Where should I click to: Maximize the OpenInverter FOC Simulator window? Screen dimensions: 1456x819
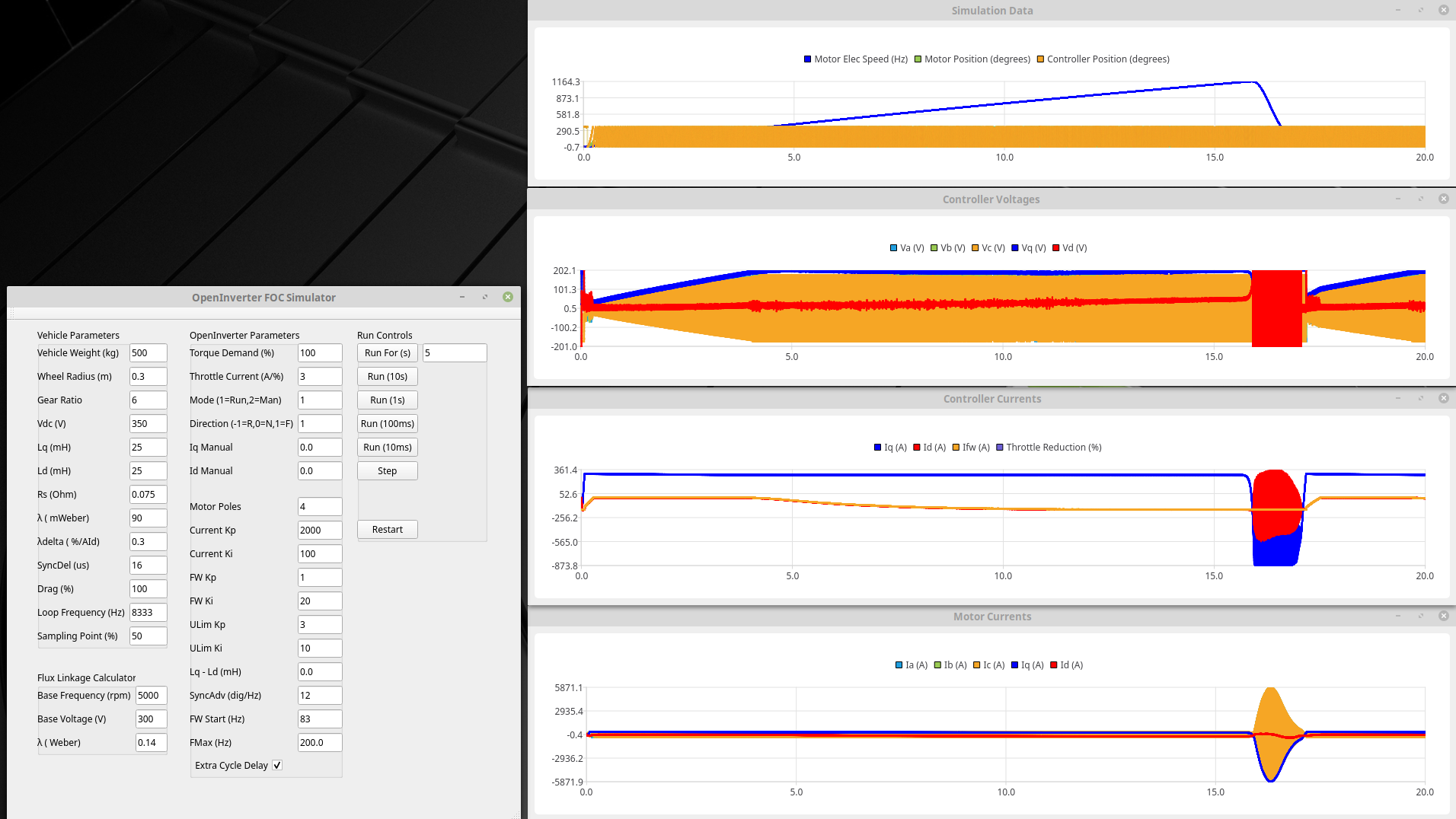tap(485, 297)
